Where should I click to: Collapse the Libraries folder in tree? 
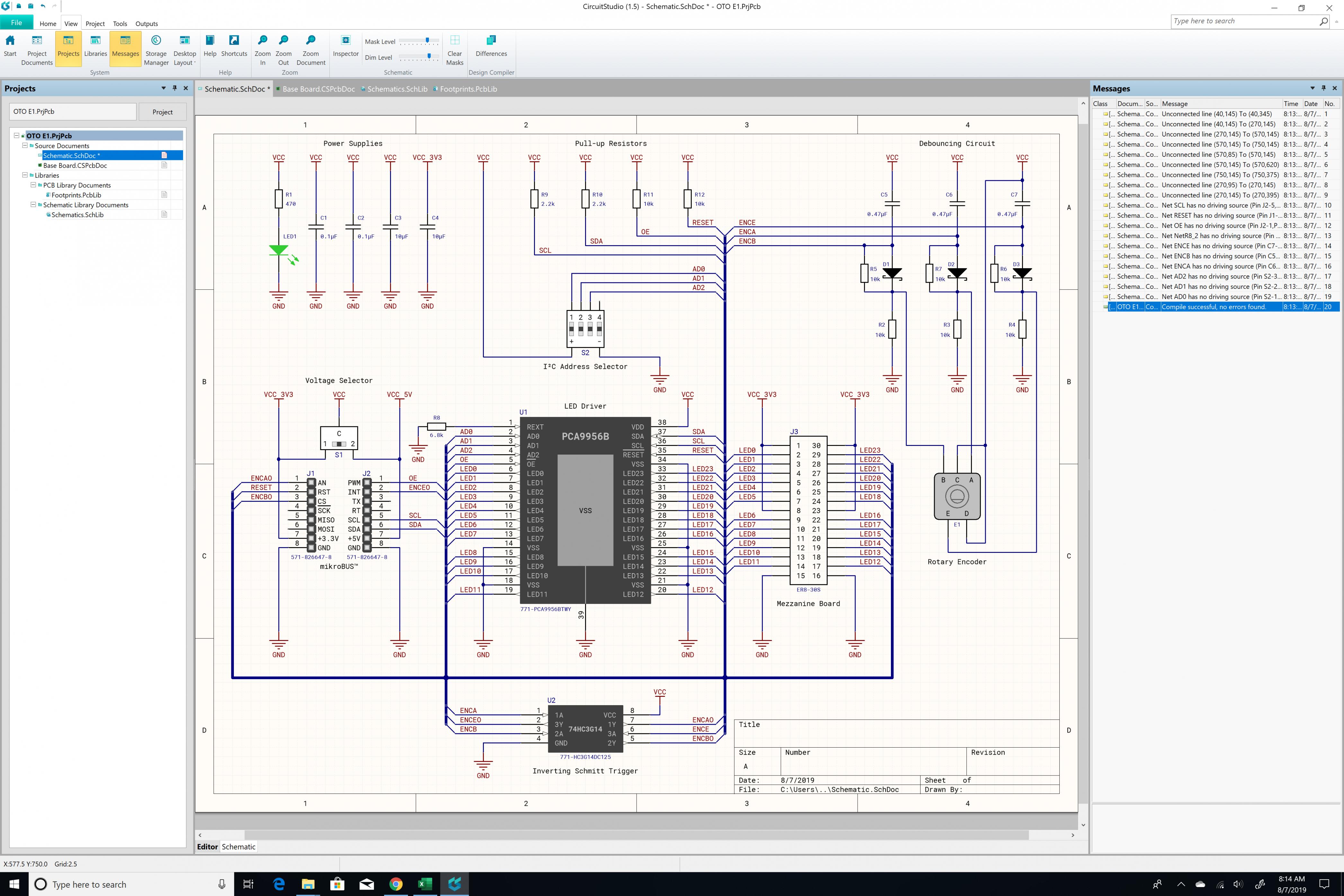24,175
